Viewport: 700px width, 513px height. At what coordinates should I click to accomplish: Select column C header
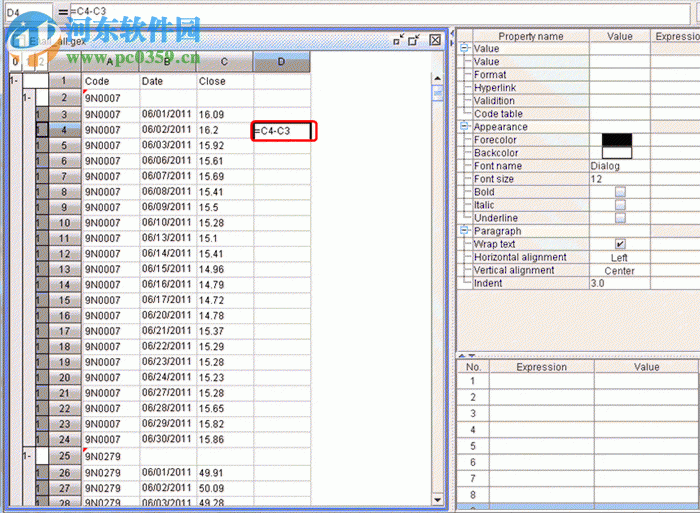(x=224, y=62)
